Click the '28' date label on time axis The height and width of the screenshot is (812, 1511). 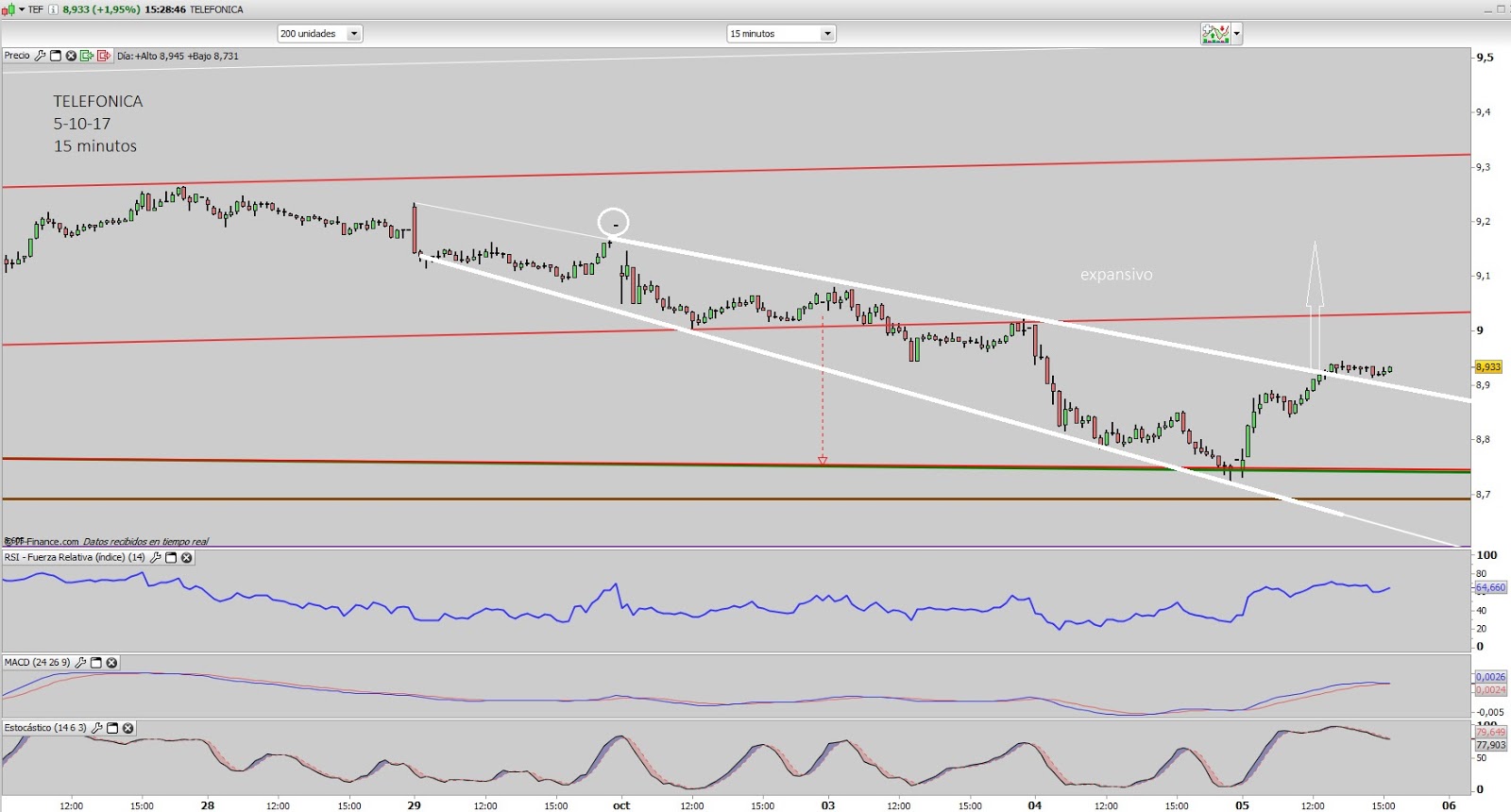pyautogui.click(x=208, y=805)
